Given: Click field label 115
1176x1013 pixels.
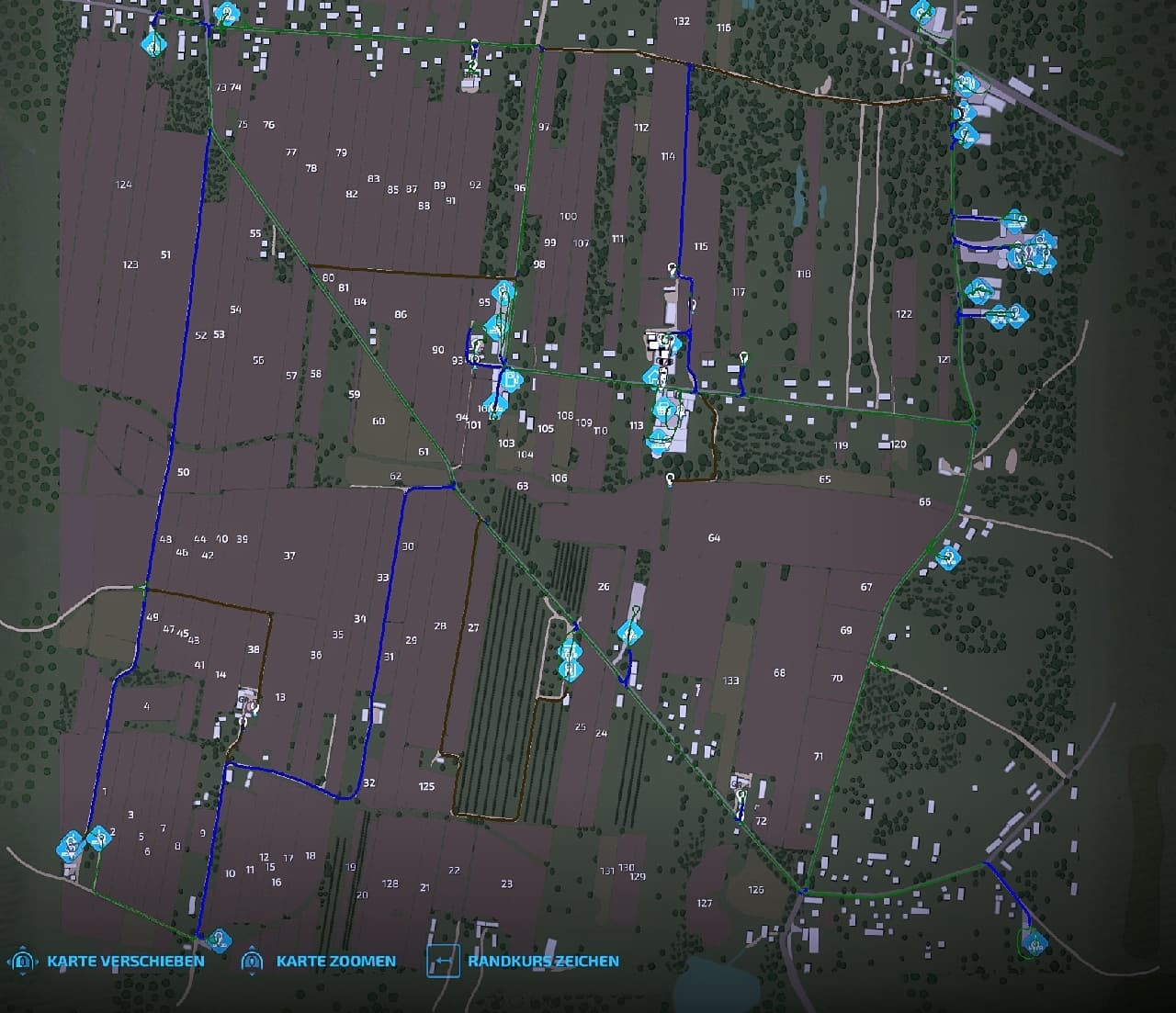Looking at the screenshot, I should pos(701,246).
